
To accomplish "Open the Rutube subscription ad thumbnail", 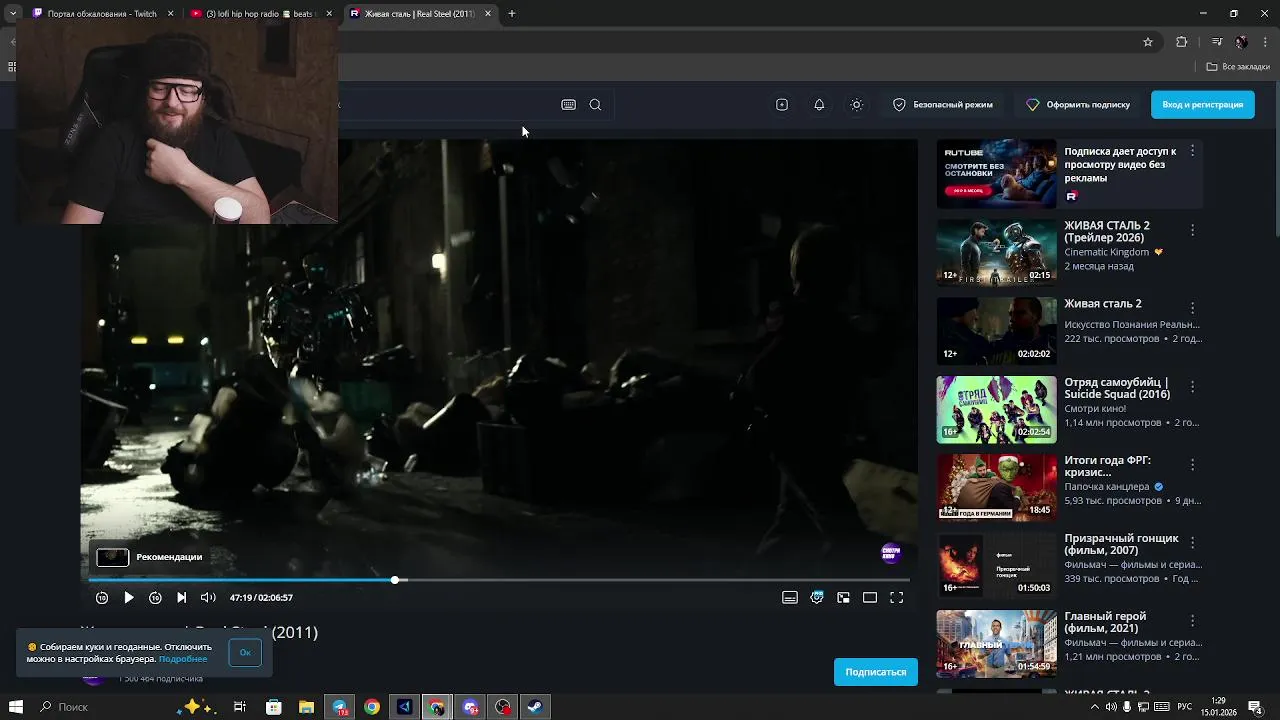I will 996,174.
